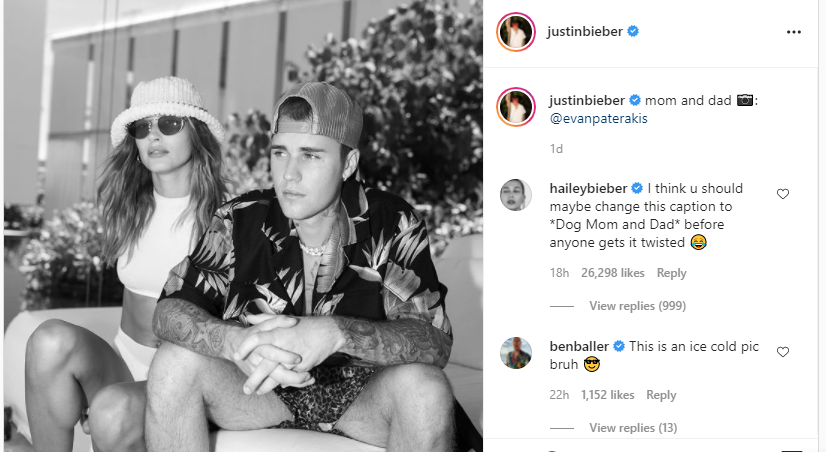Like haileybieber's comment with the heart
Screen dimensions: 826x452
(783, 194)
